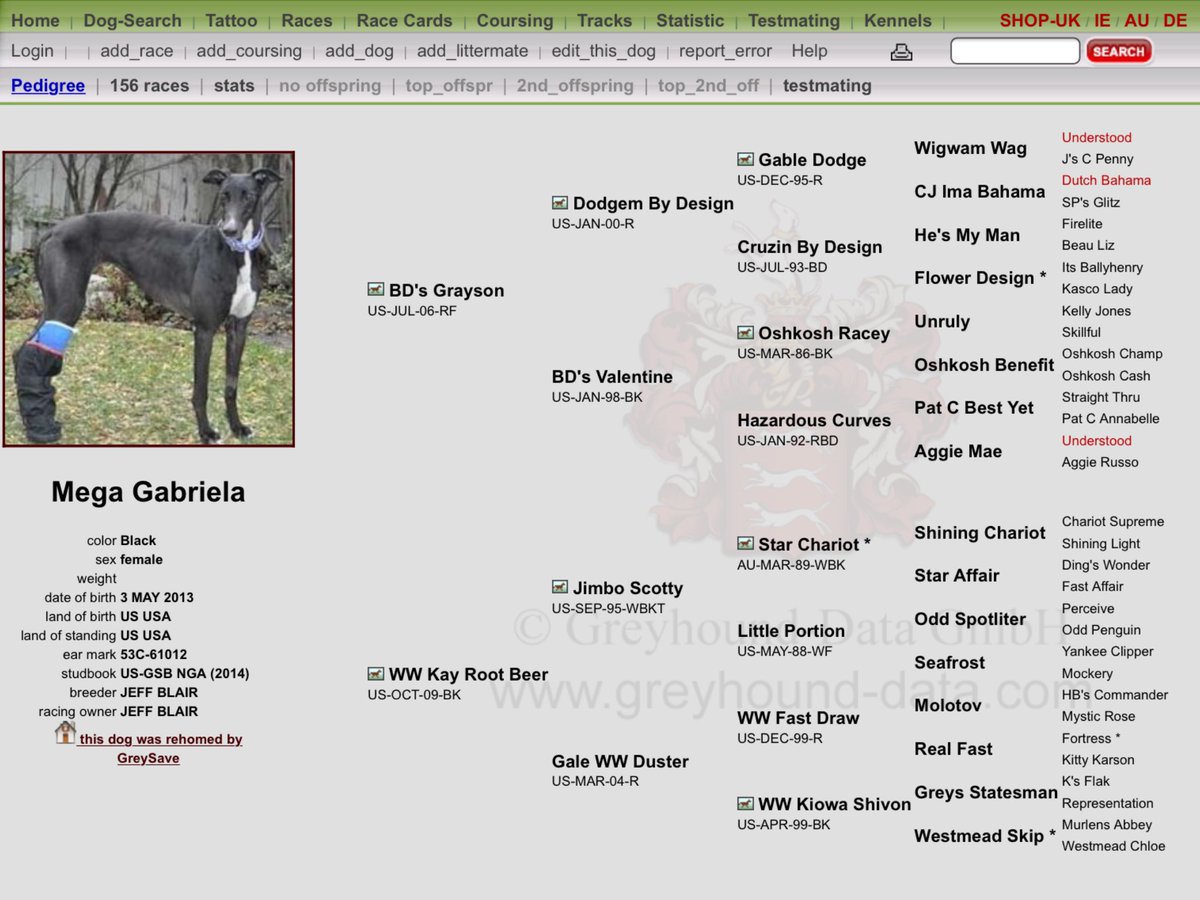Open Little Portion pedigree
The image size is (1200, 900).
click(x=791, y=632)
